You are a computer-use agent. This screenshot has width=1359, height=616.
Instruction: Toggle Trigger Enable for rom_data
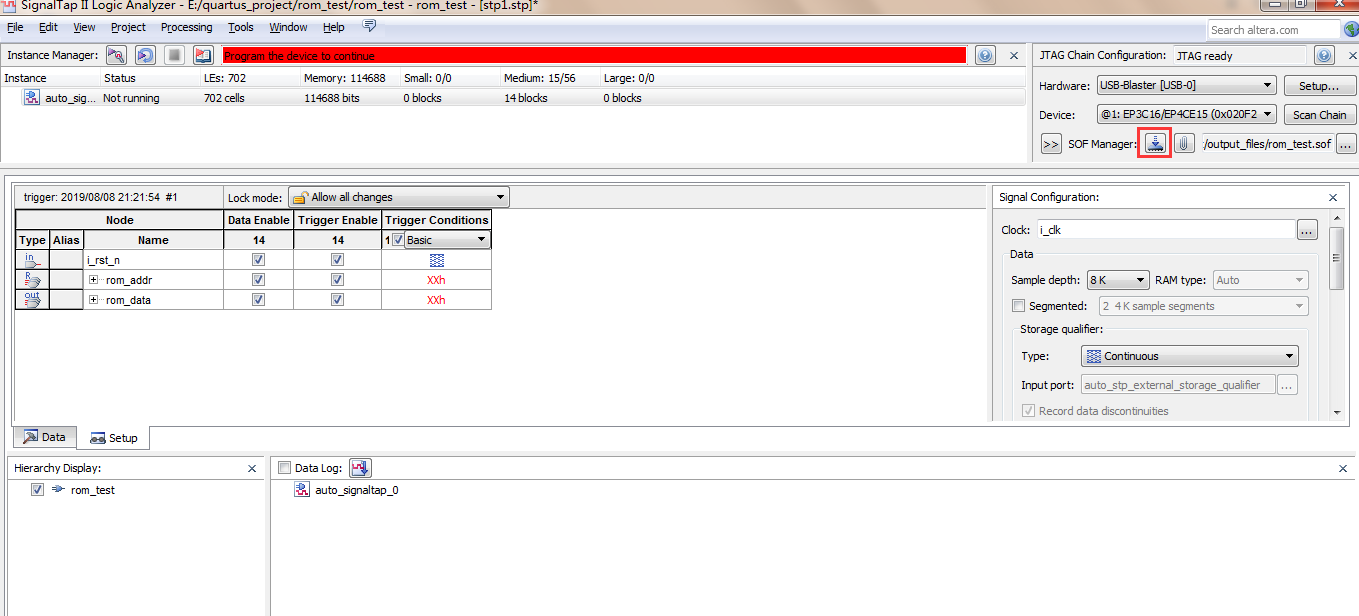337,300
